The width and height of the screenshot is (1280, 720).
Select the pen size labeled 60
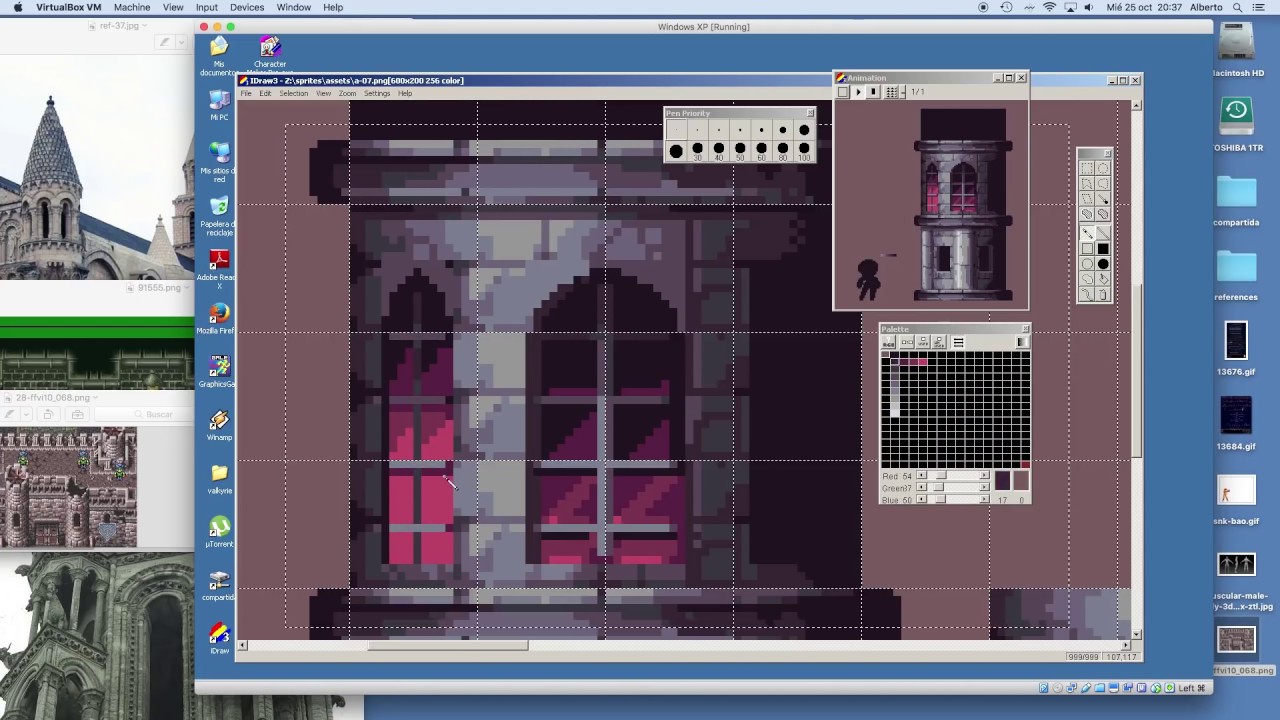(x=761, y=151)
